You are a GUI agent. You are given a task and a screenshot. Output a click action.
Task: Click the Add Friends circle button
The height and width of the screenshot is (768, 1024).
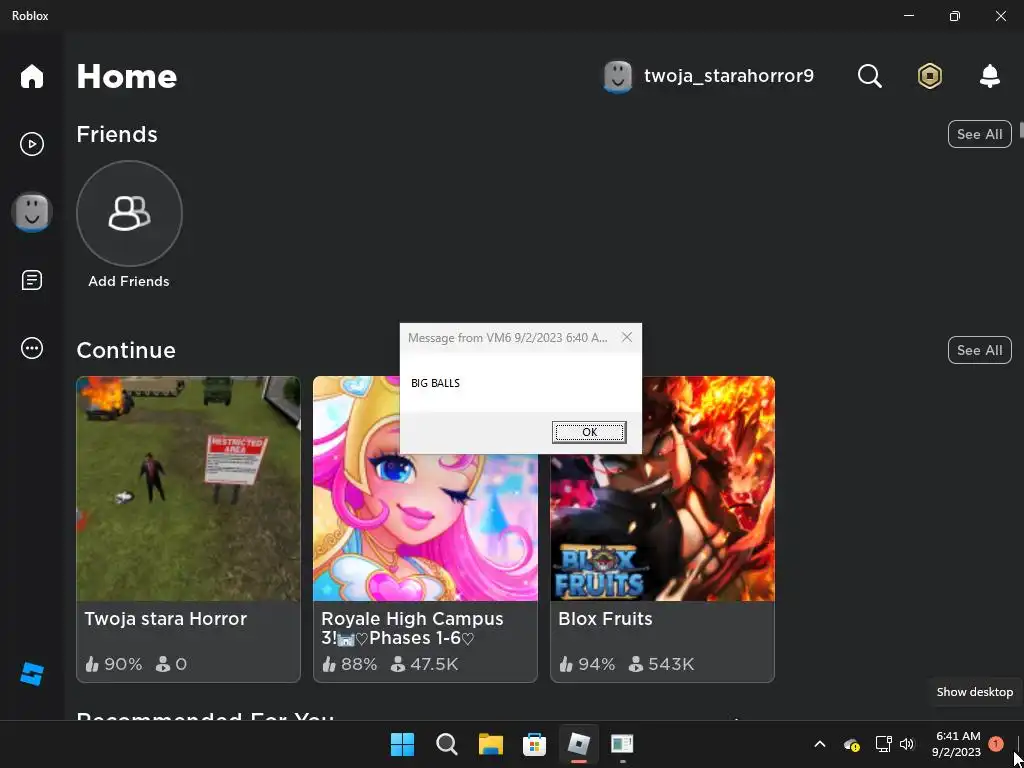pyautogui.click(x=129, y=214)
